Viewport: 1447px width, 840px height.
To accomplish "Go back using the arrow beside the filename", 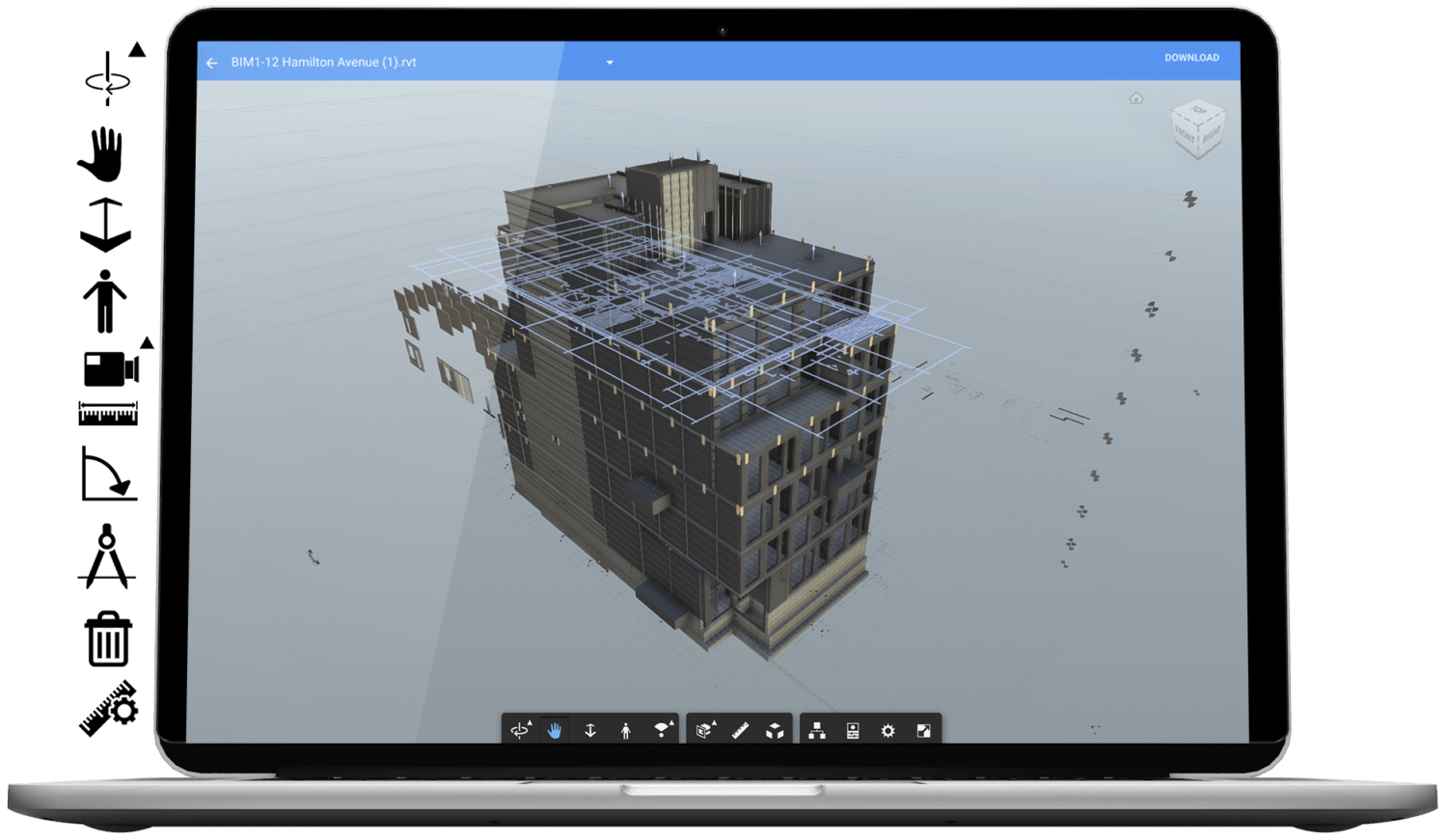I will (x=212, y=62).
